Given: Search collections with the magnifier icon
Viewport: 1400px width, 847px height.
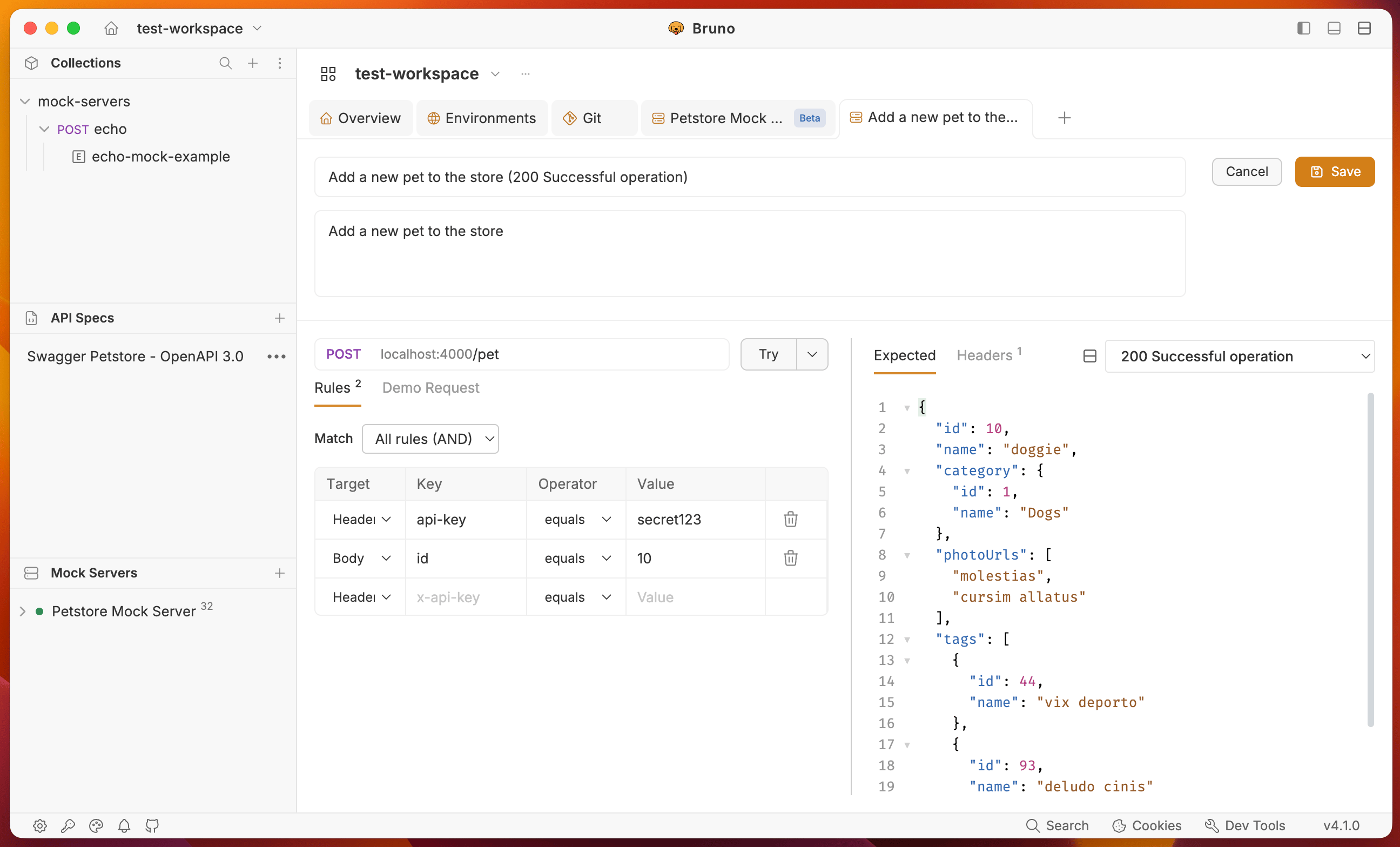Looking at the screenshot, I should (226, 63).
